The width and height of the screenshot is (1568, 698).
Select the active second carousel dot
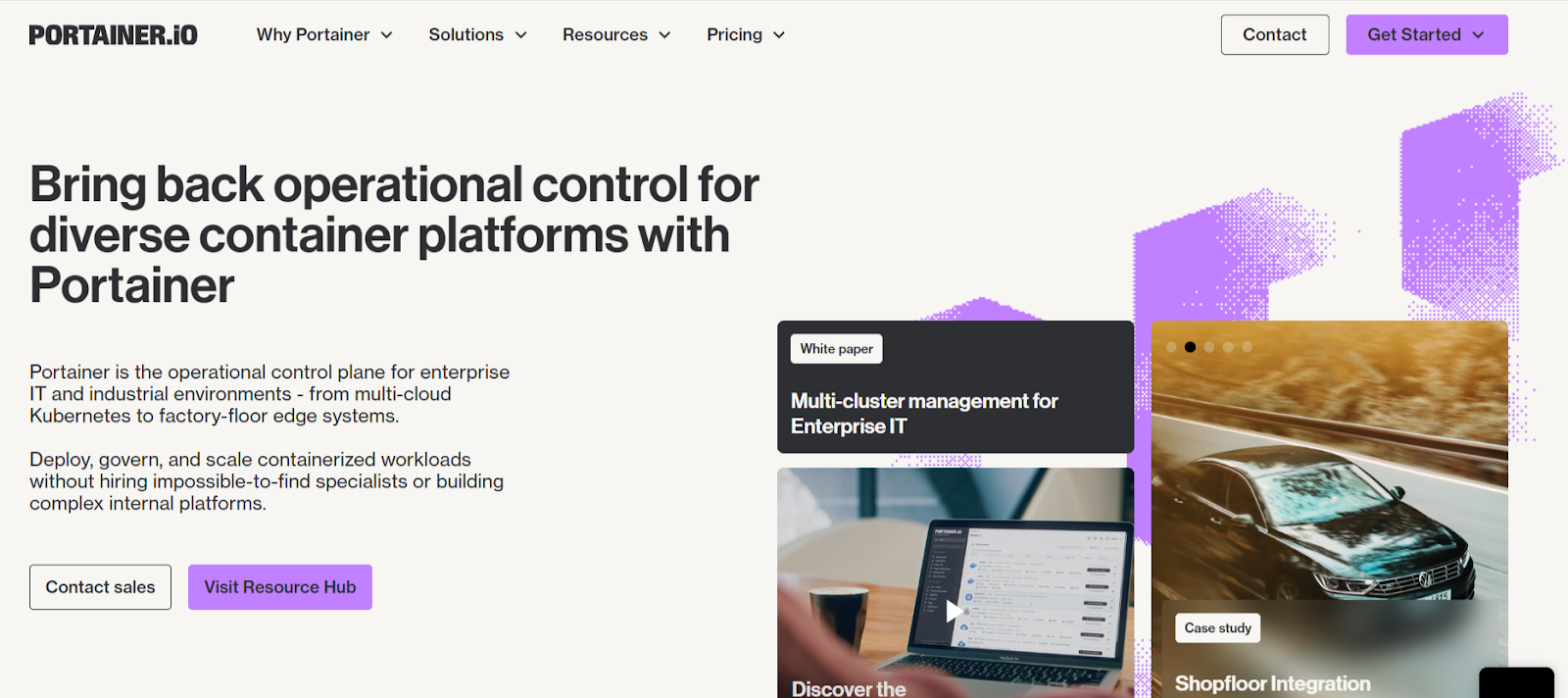click(1190, 347)
